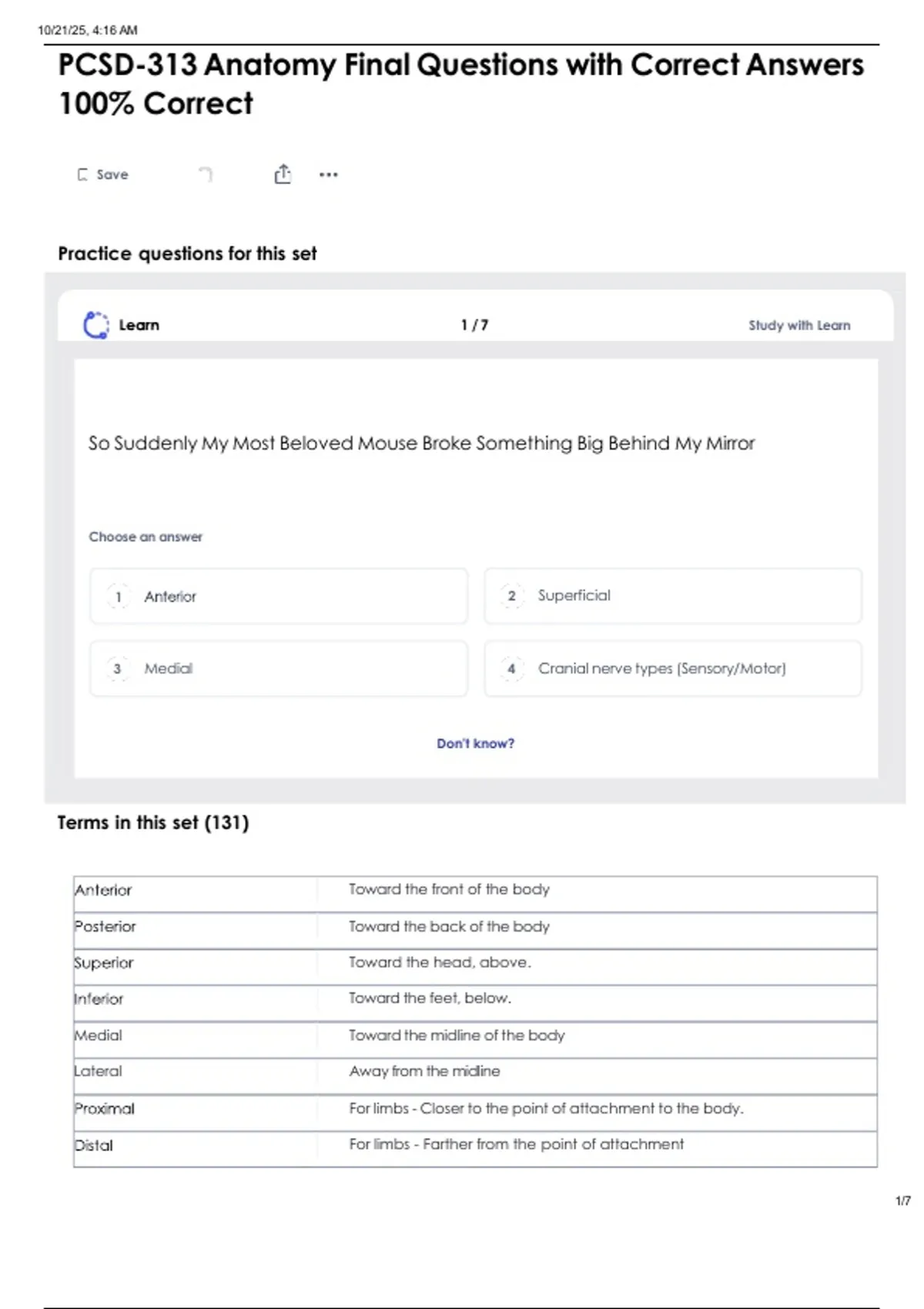Click the Study with Learn link

click(799, 325)
